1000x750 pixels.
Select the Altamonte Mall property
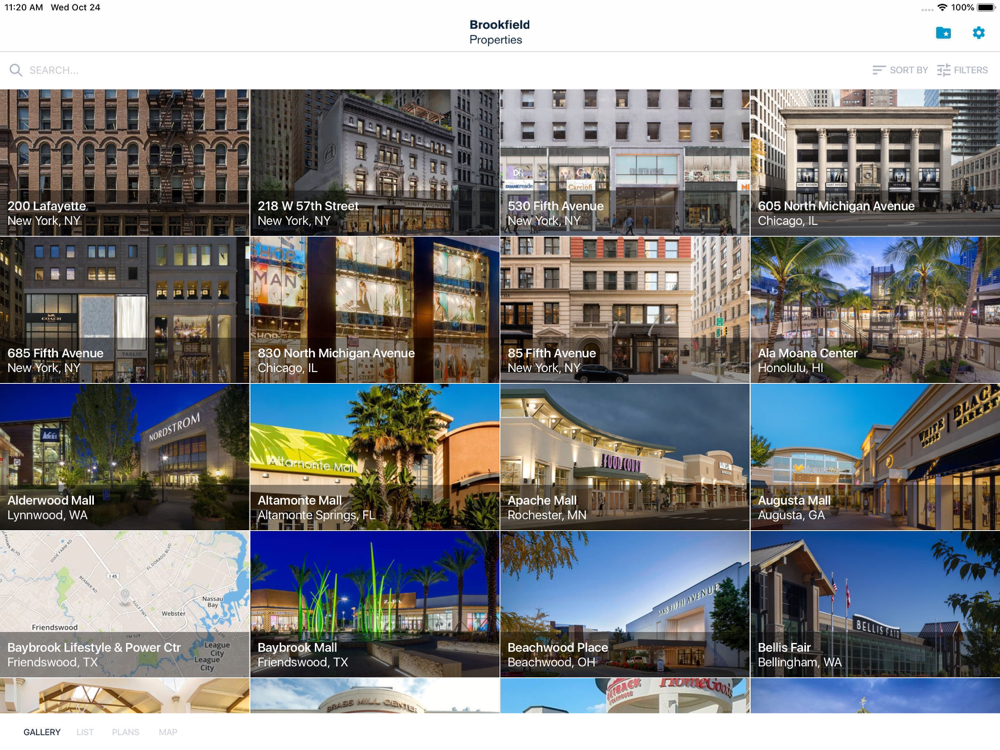coord(375,457)
